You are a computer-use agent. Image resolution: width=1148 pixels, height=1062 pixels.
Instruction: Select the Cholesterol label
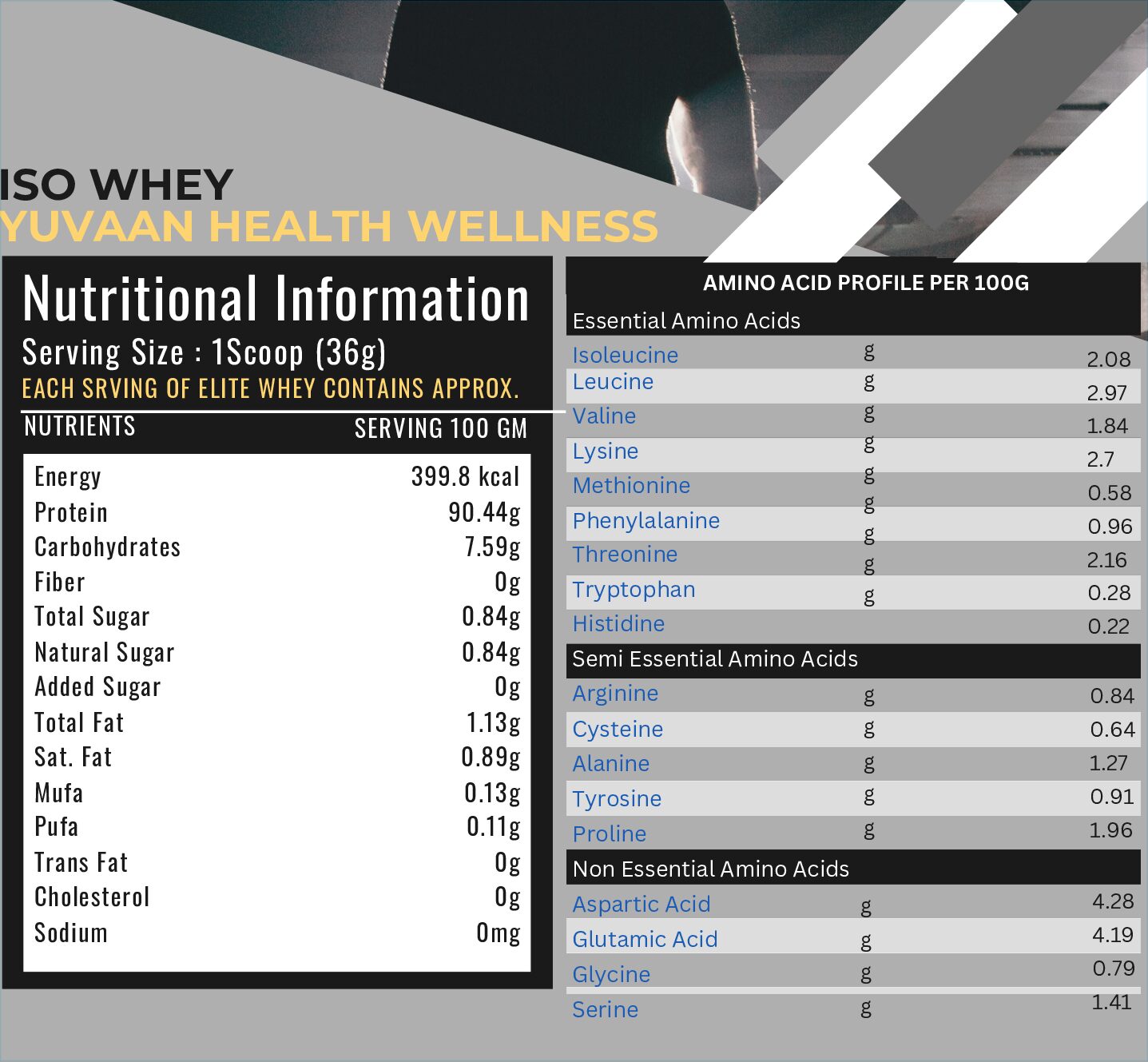coord(92,897)
